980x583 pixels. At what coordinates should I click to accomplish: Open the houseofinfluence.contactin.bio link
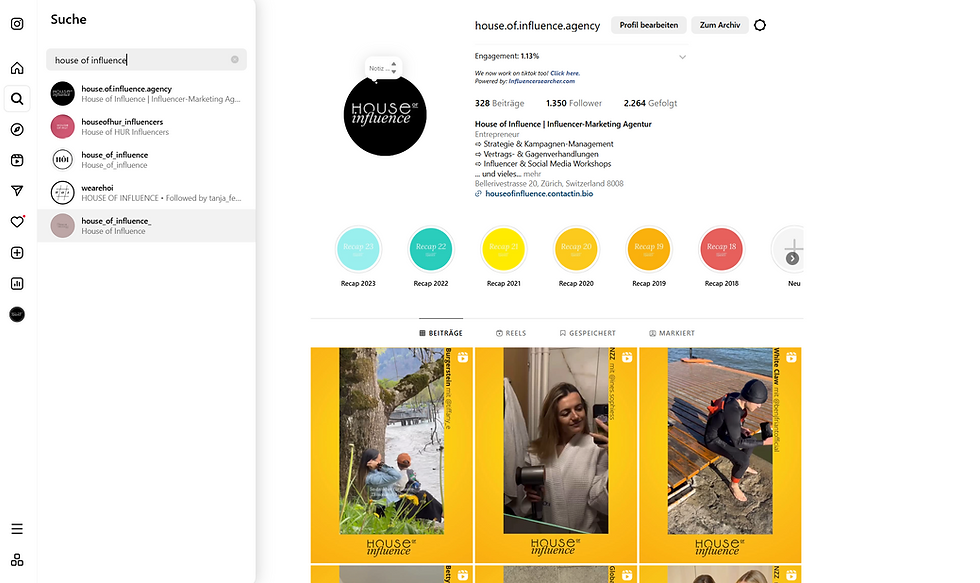[x=539, y=194]
